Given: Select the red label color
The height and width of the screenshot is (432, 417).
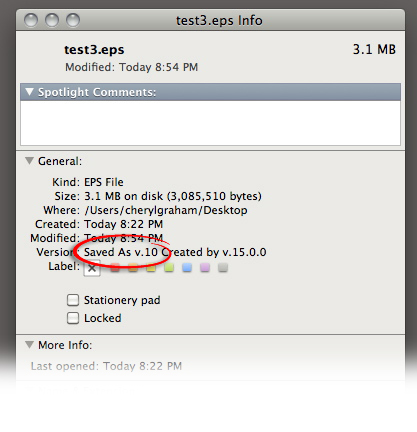Looking at the screenshot, I should pyautogui.click(x=115, y=267).
